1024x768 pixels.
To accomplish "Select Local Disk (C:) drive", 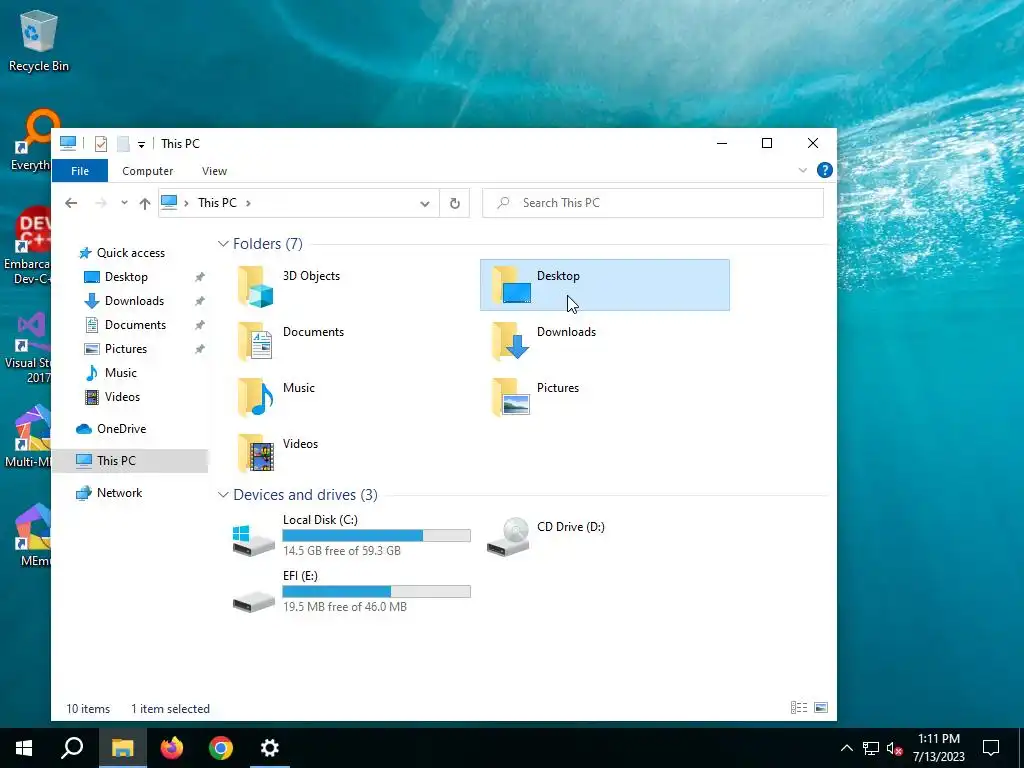I will [x=351, y=536].
